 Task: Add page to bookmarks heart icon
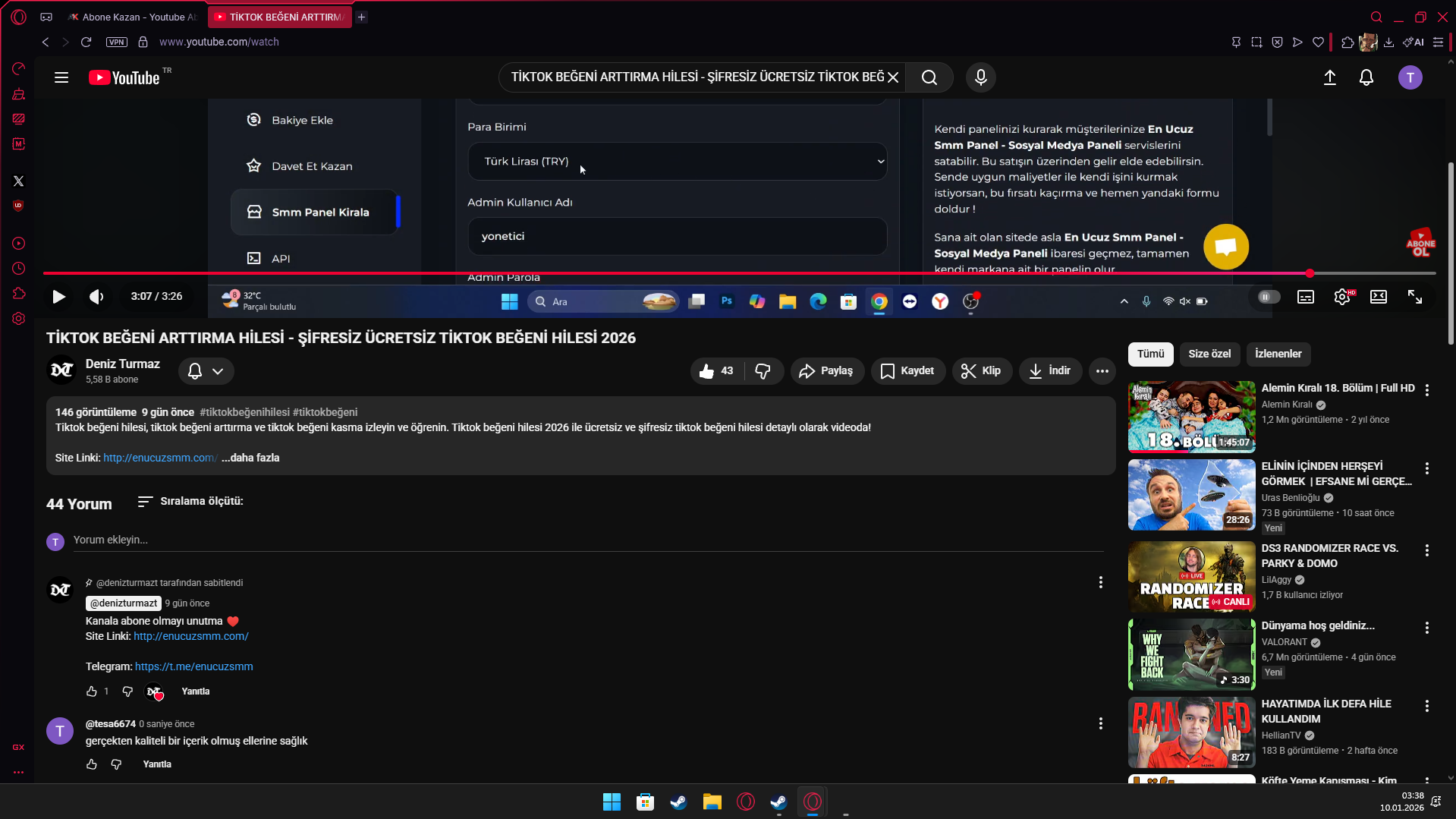[x=1319, y=42]
